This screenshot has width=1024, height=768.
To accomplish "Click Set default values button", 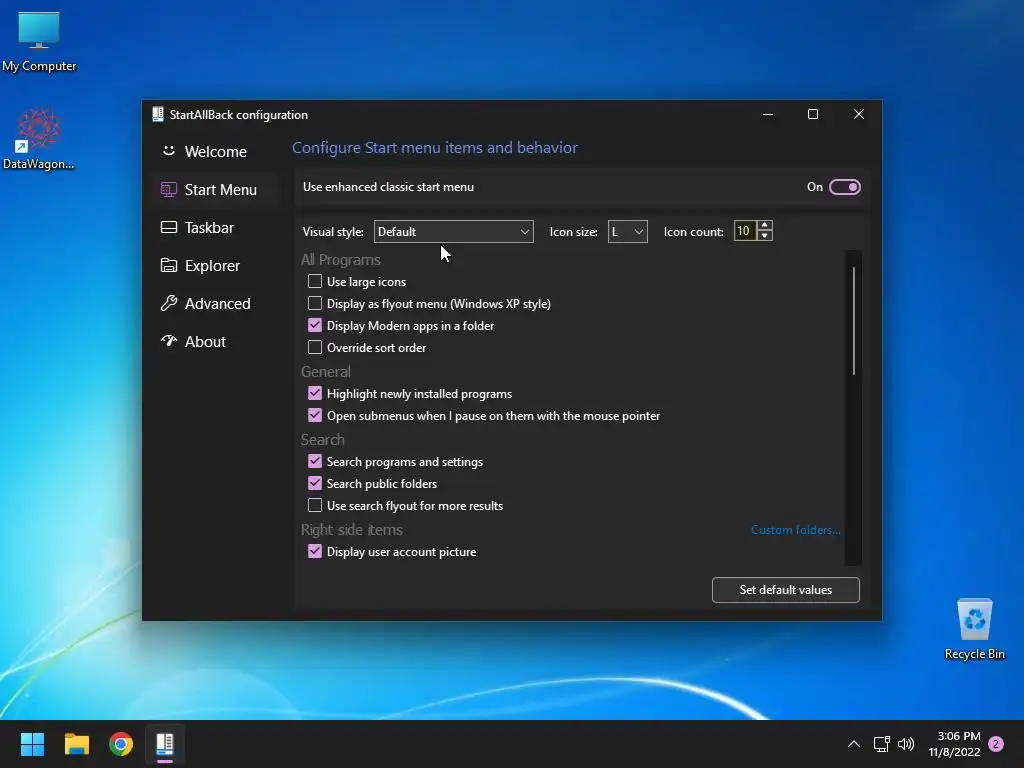I will pos(786,590).
